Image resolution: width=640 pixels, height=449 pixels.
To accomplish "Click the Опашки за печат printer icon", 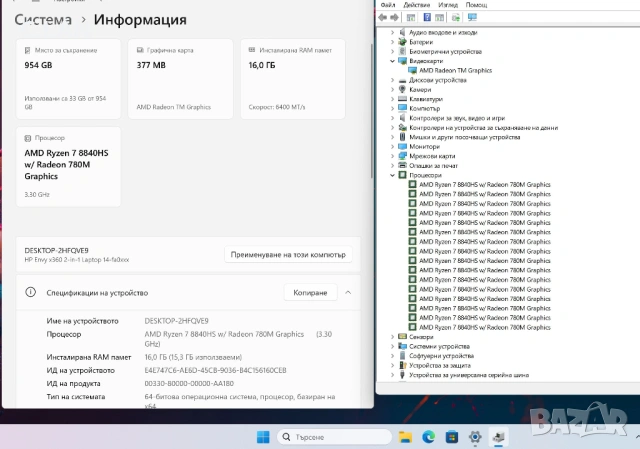I will pos(402,165).
